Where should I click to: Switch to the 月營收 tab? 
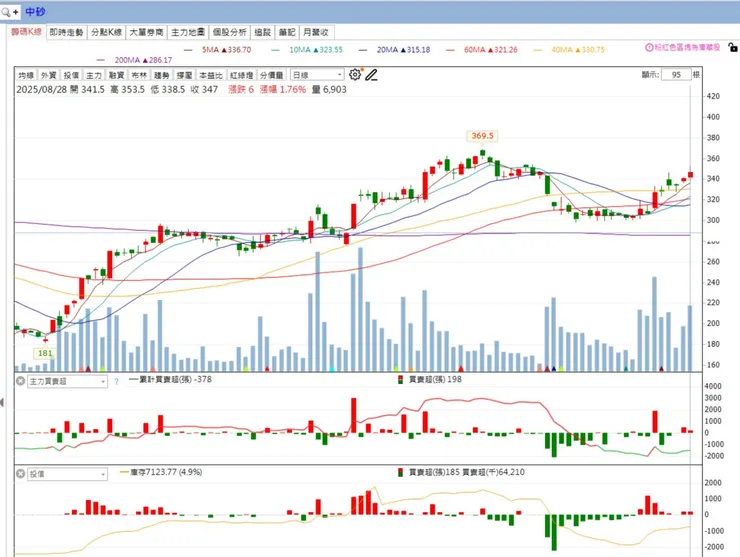coord(316,32)
